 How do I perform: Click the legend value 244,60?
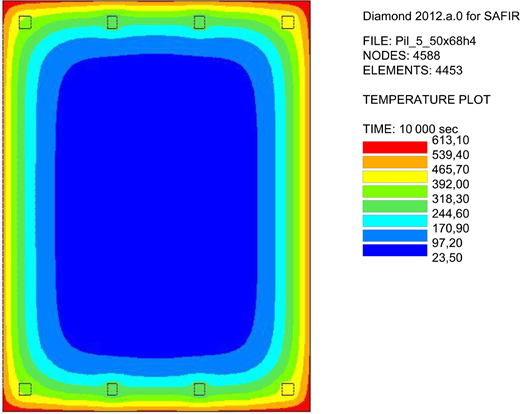(450, 214)
